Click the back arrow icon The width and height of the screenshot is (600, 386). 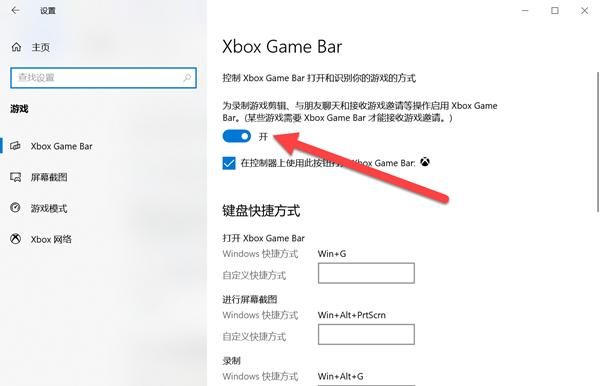(15, 10)
